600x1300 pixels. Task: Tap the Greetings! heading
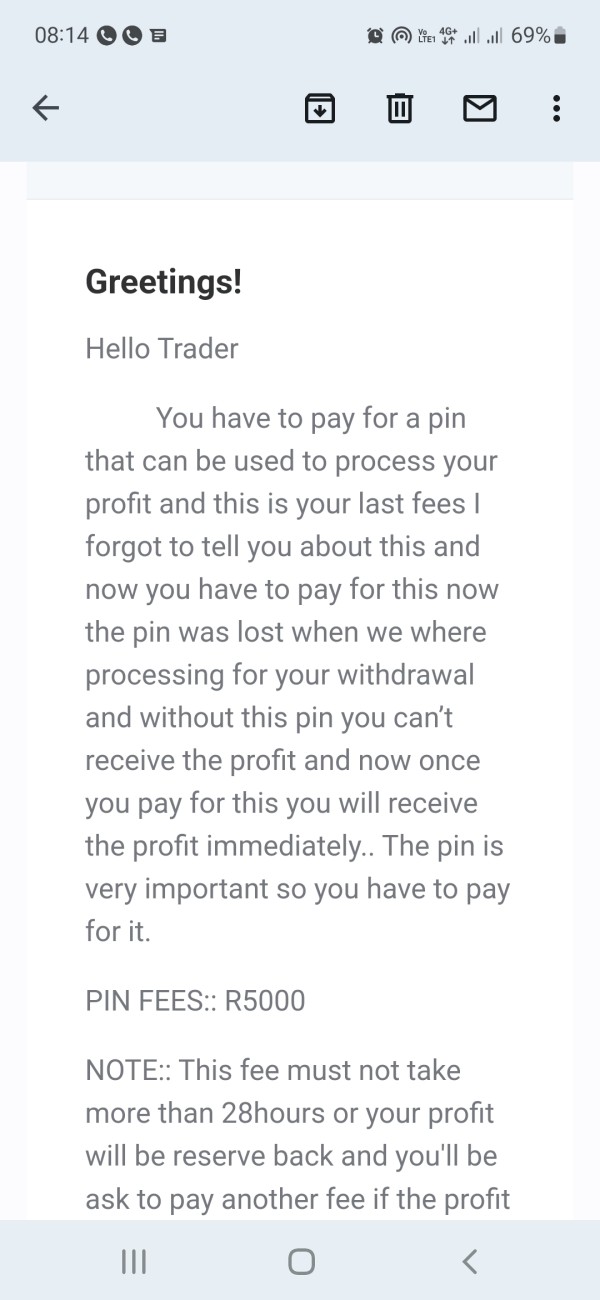click(164, 282)
